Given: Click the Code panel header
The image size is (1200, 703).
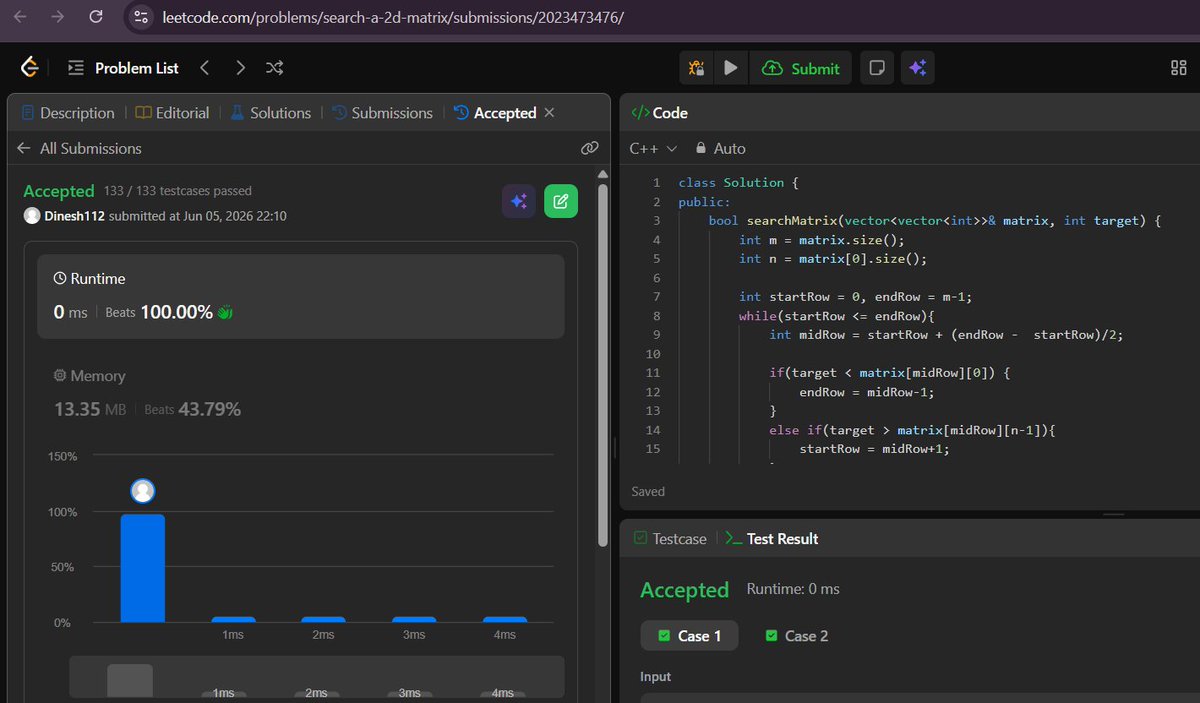Looking at the screenshot, I should [x=659, y=113].
